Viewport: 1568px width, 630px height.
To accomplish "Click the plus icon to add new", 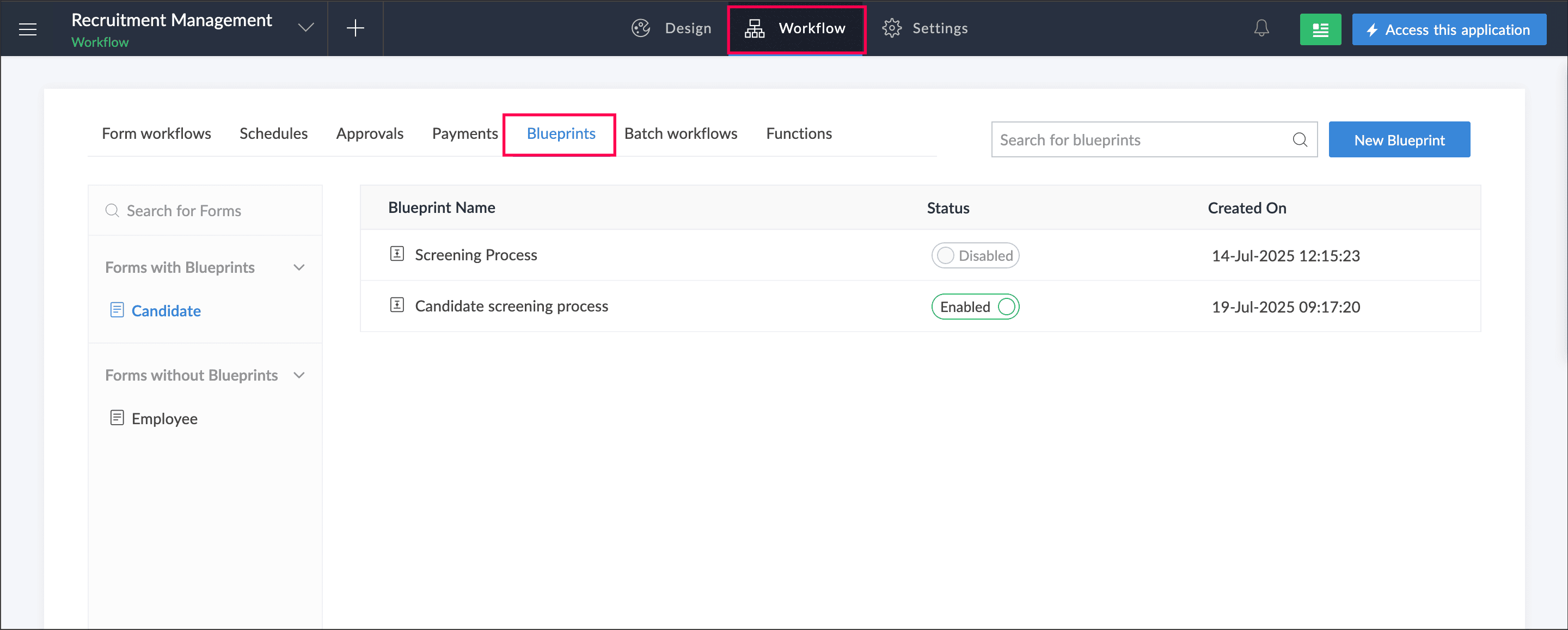I will tap(355, 28).
